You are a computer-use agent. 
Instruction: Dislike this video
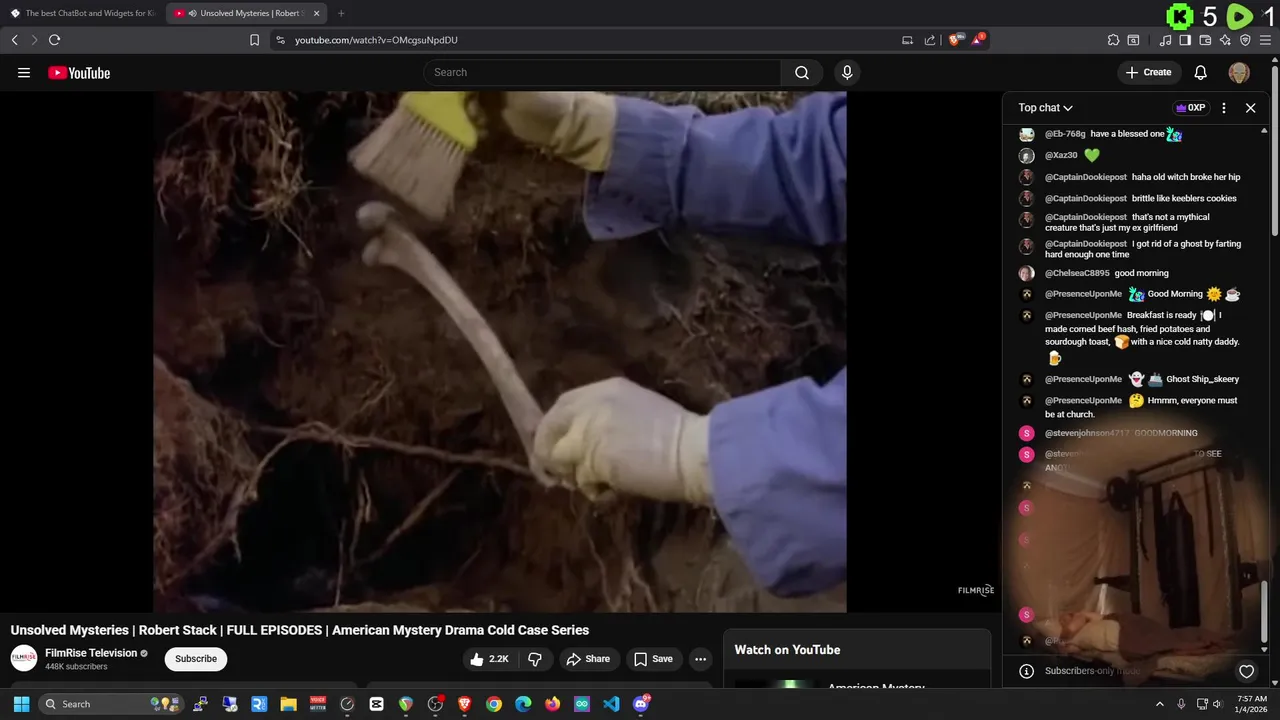[x=535, y=659]
